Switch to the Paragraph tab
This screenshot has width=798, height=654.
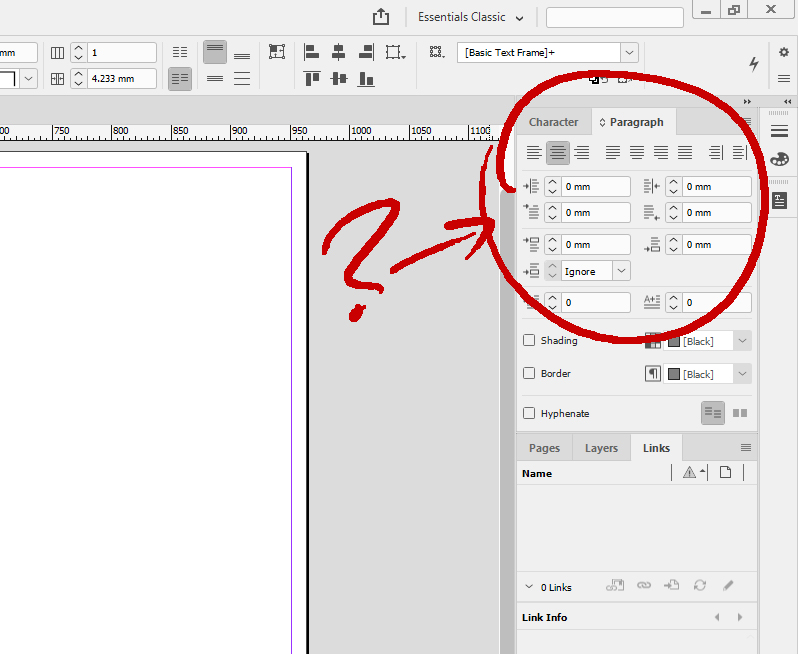point(636,122)
